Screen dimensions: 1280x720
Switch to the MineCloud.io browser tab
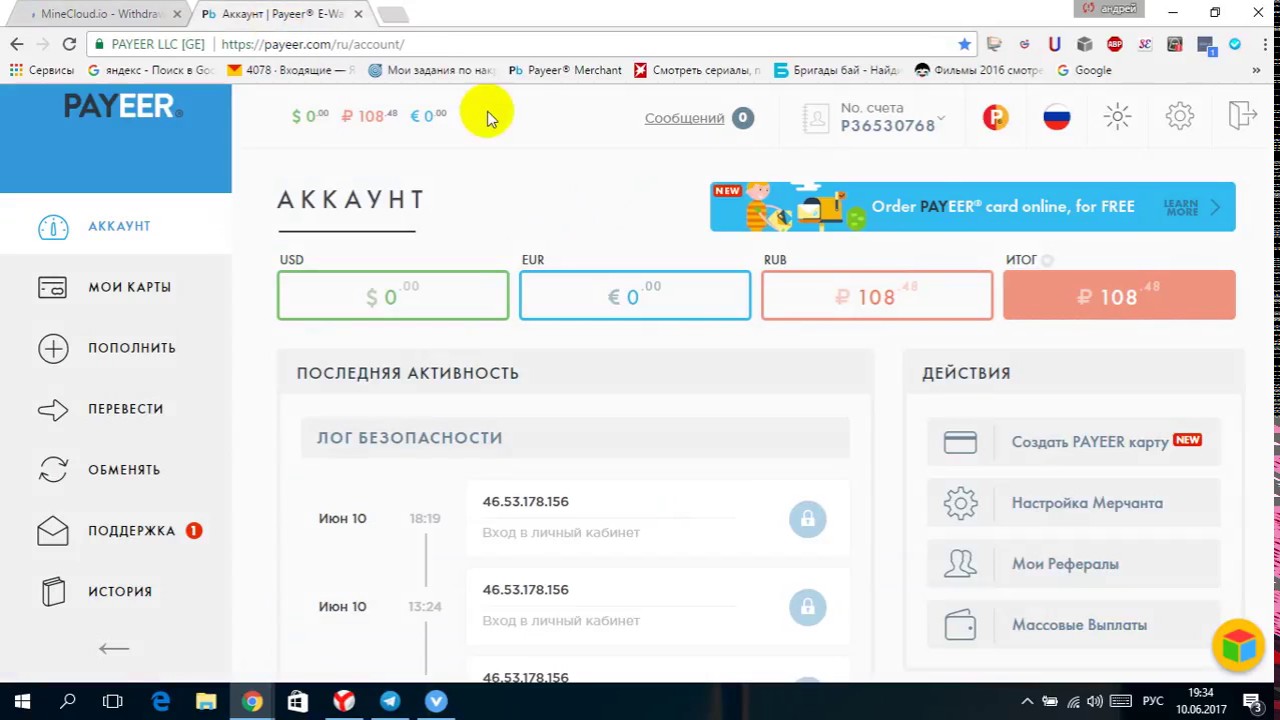[98, 14]
